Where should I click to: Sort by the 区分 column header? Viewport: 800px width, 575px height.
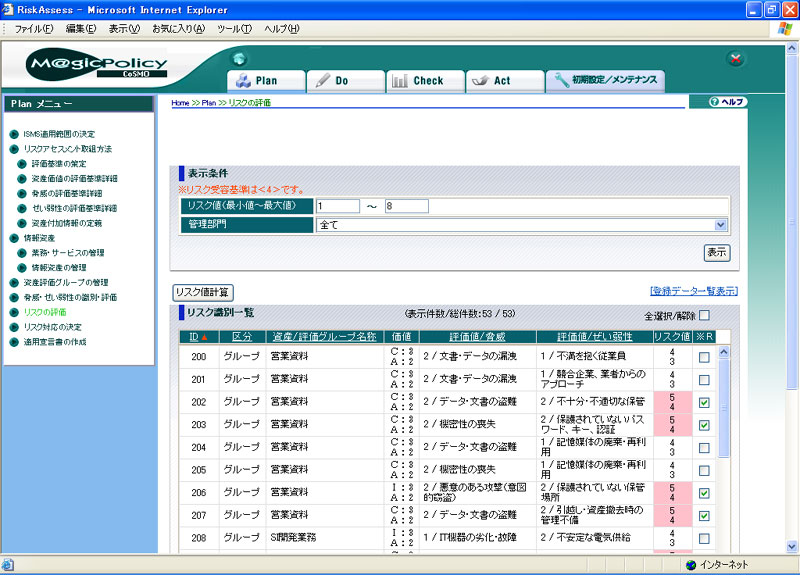(x=242, y=337)
